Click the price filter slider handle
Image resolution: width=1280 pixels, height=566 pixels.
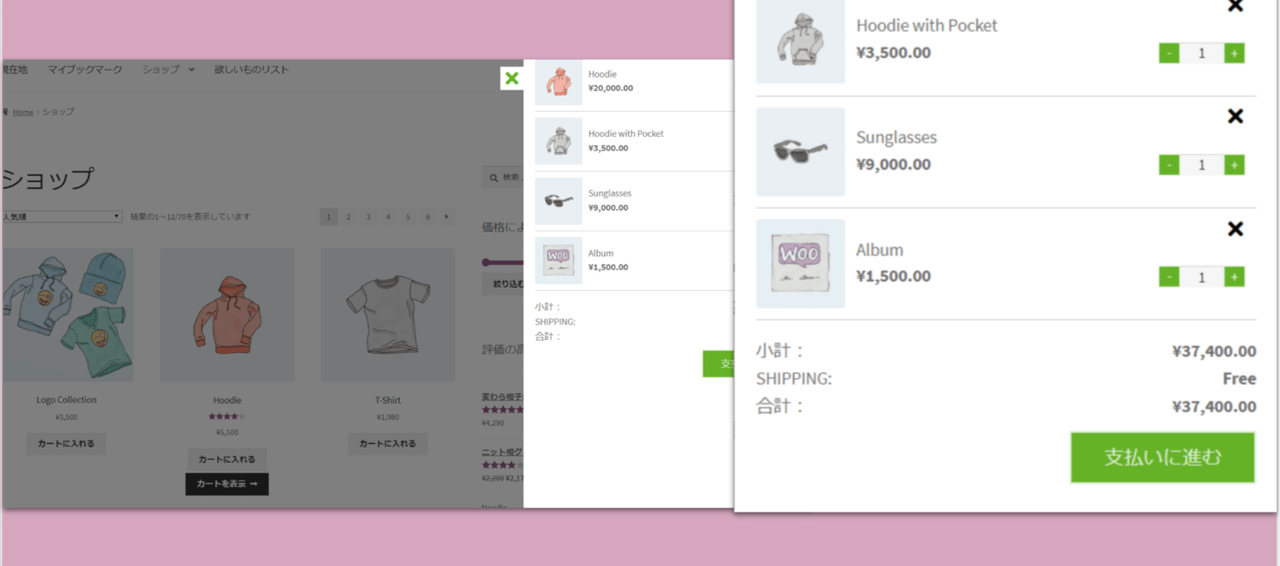(x=487, y=262)
